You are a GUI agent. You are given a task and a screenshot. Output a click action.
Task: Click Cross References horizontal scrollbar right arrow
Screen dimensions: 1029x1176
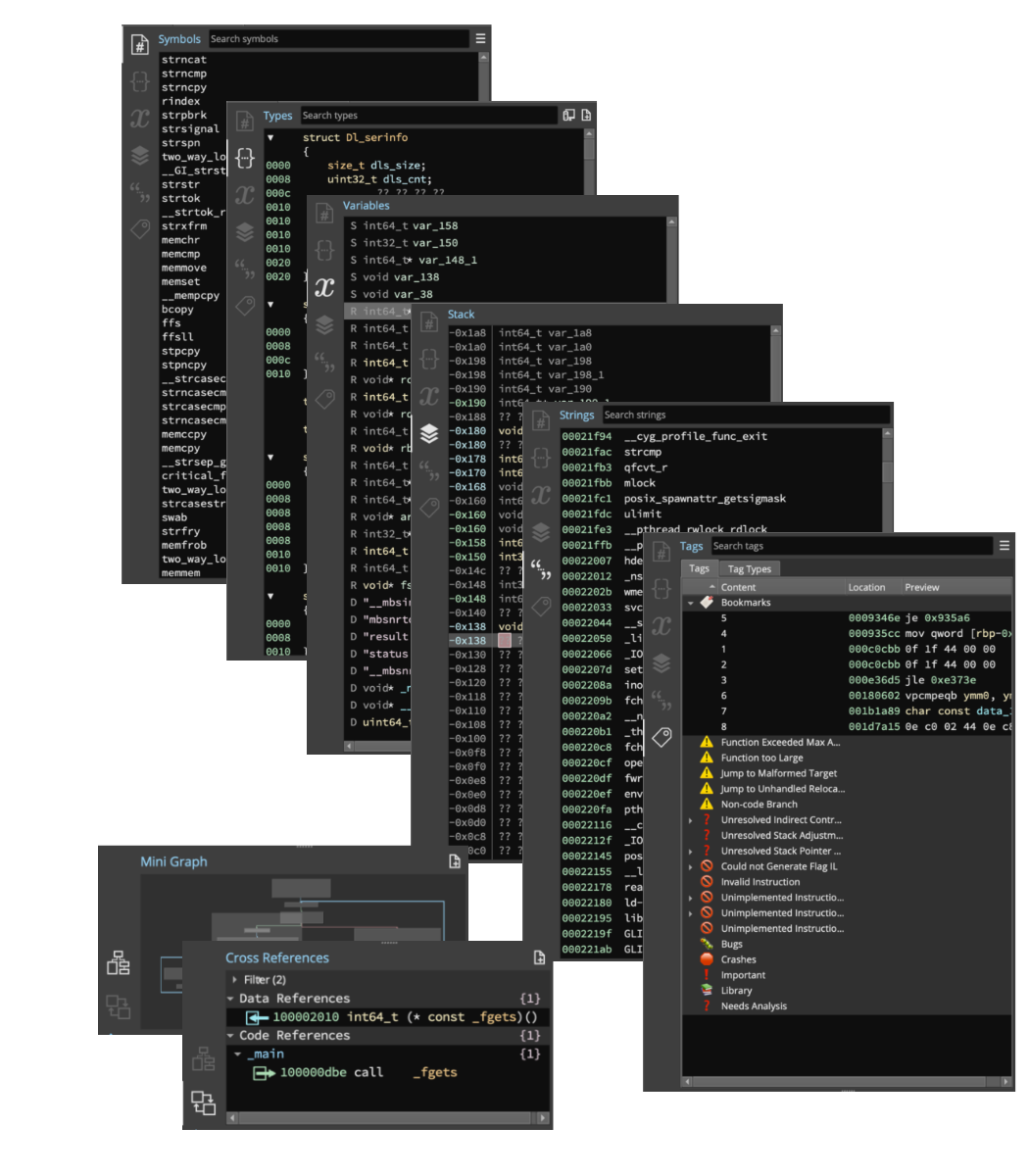point(543,1118)
